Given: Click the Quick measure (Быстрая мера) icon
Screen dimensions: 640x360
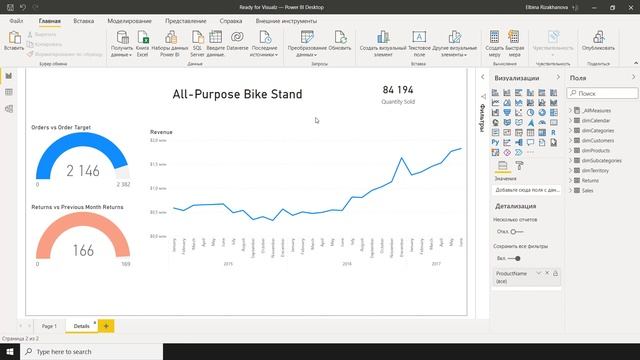Looking at the screenshot, I should pyautogui.click(x=514, y=38).
